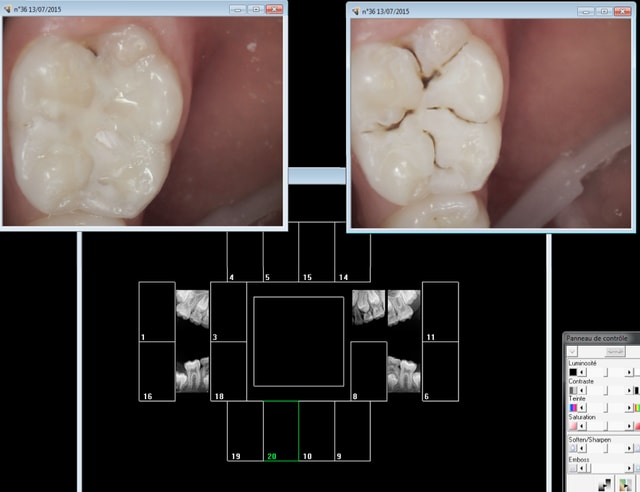Decrease Teinte with left arrow
Viewport: 640px width, 492px height.
pos(583,407)
